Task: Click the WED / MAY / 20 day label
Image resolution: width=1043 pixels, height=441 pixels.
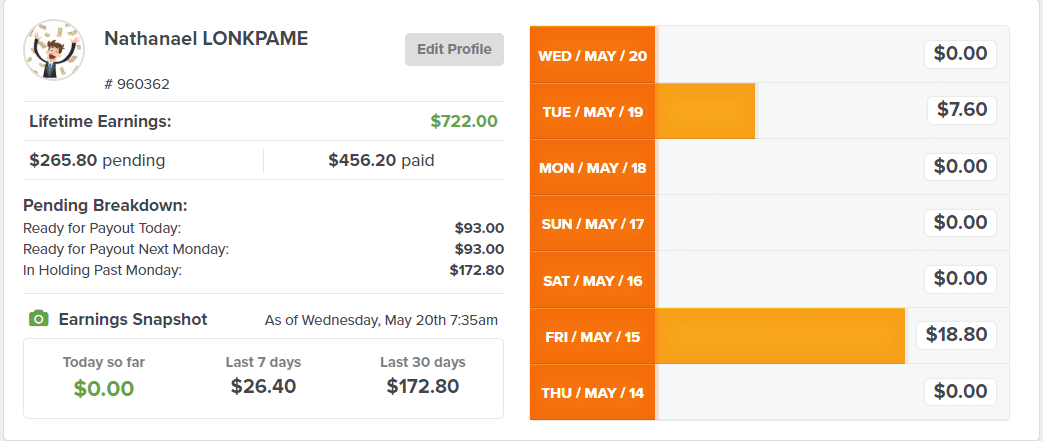Action: click(x=593, y=55)
